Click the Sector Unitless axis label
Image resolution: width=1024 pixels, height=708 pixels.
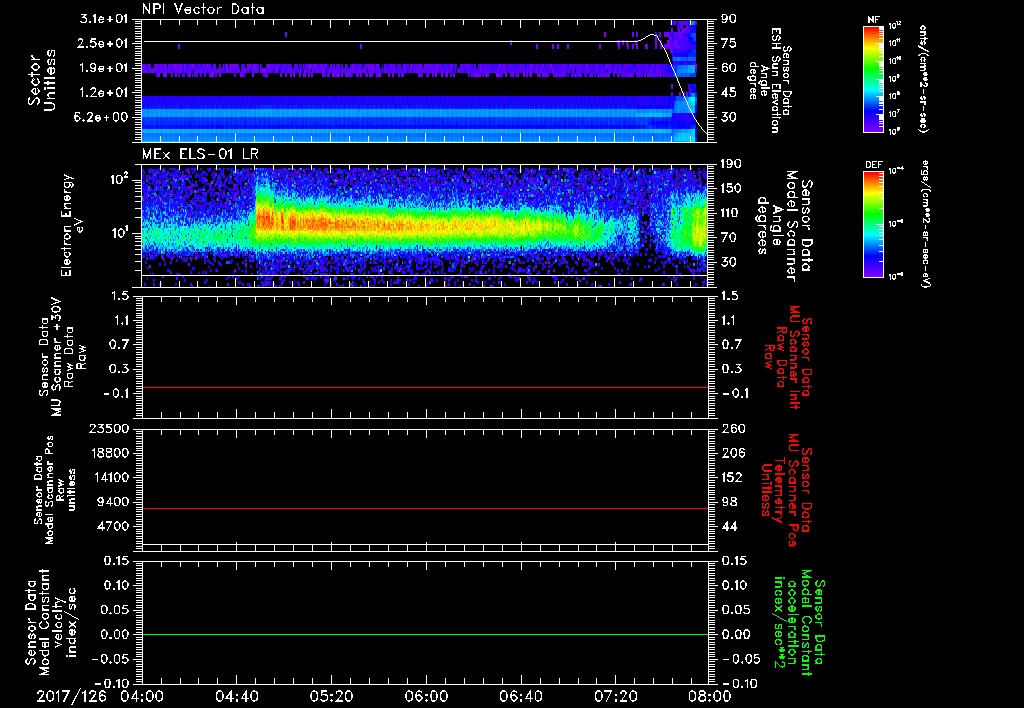[41, 80]
